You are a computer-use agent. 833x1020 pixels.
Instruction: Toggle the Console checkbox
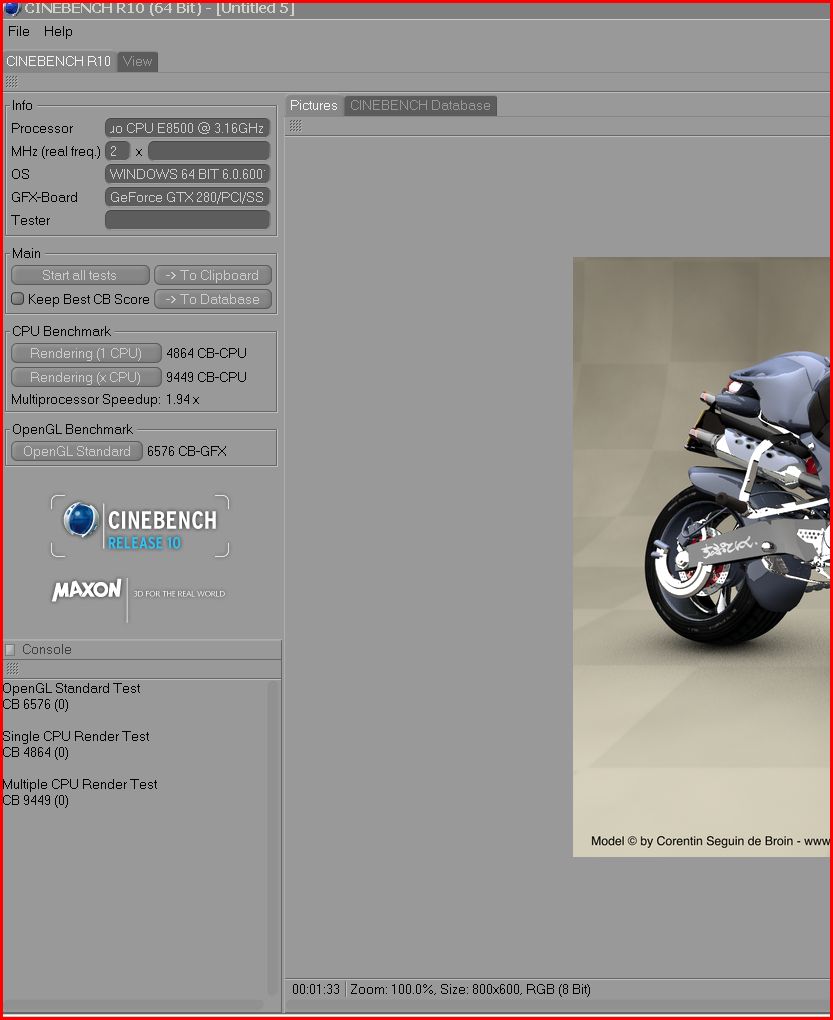[x=10, y=649]
